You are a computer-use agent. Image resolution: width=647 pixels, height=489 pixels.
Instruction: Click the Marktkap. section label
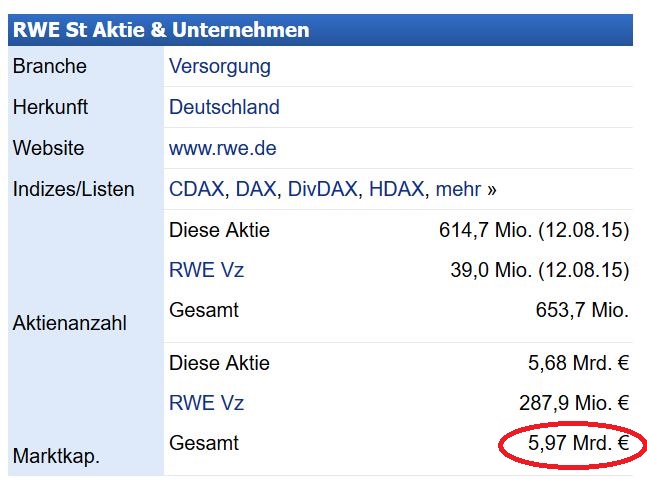click(x=55, y=457)
